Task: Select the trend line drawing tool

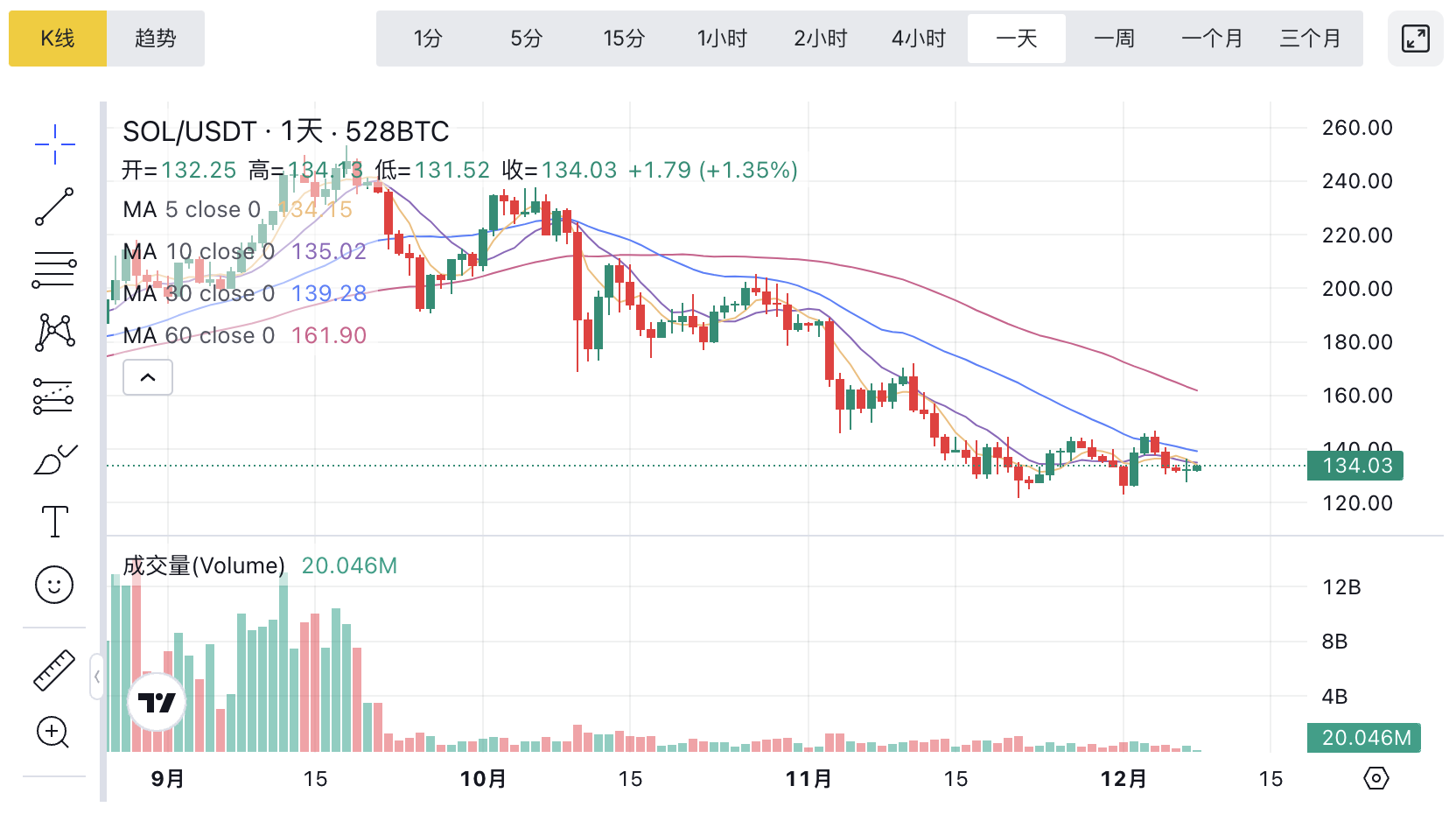Action: [54, 207]
